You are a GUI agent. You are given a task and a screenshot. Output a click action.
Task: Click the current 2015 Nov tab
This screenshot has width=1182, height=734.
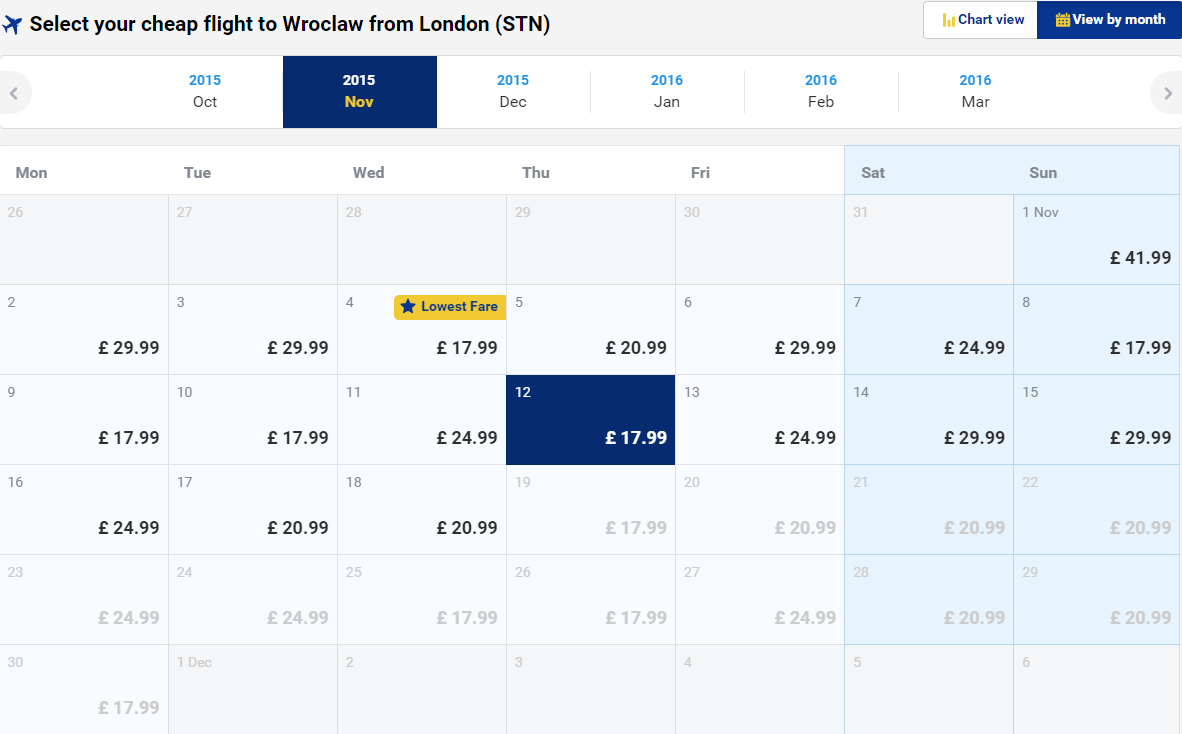pyautogui.click(x=359, y=91)
